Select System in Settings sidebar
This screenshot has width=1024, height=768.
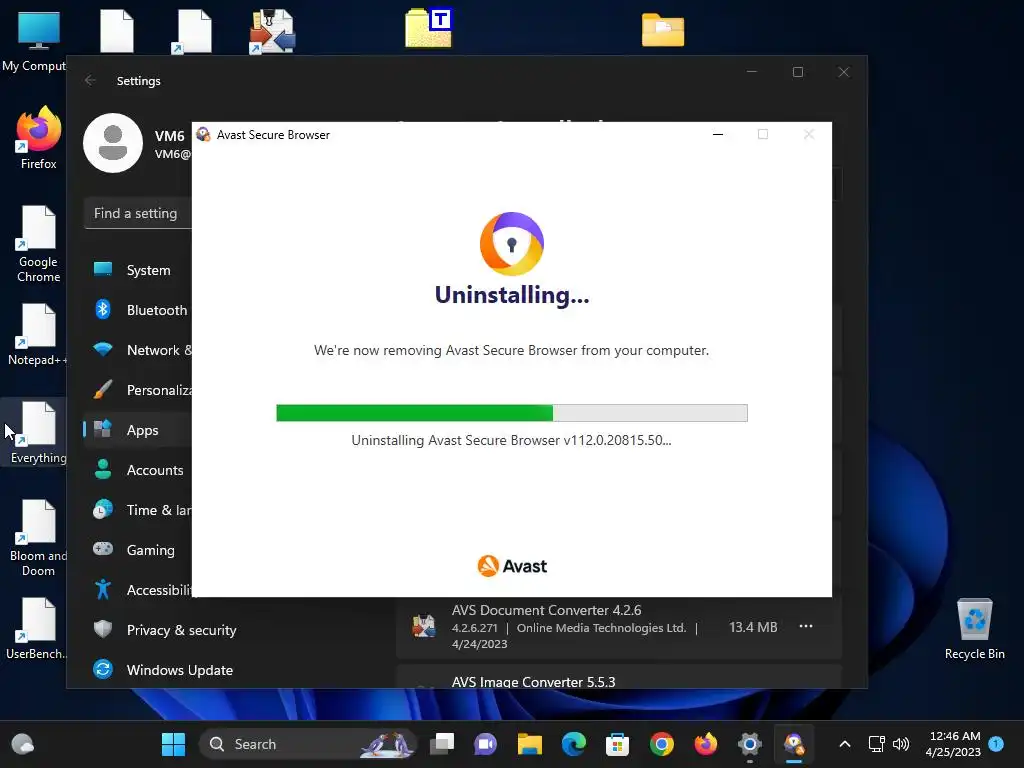point(138,270)
